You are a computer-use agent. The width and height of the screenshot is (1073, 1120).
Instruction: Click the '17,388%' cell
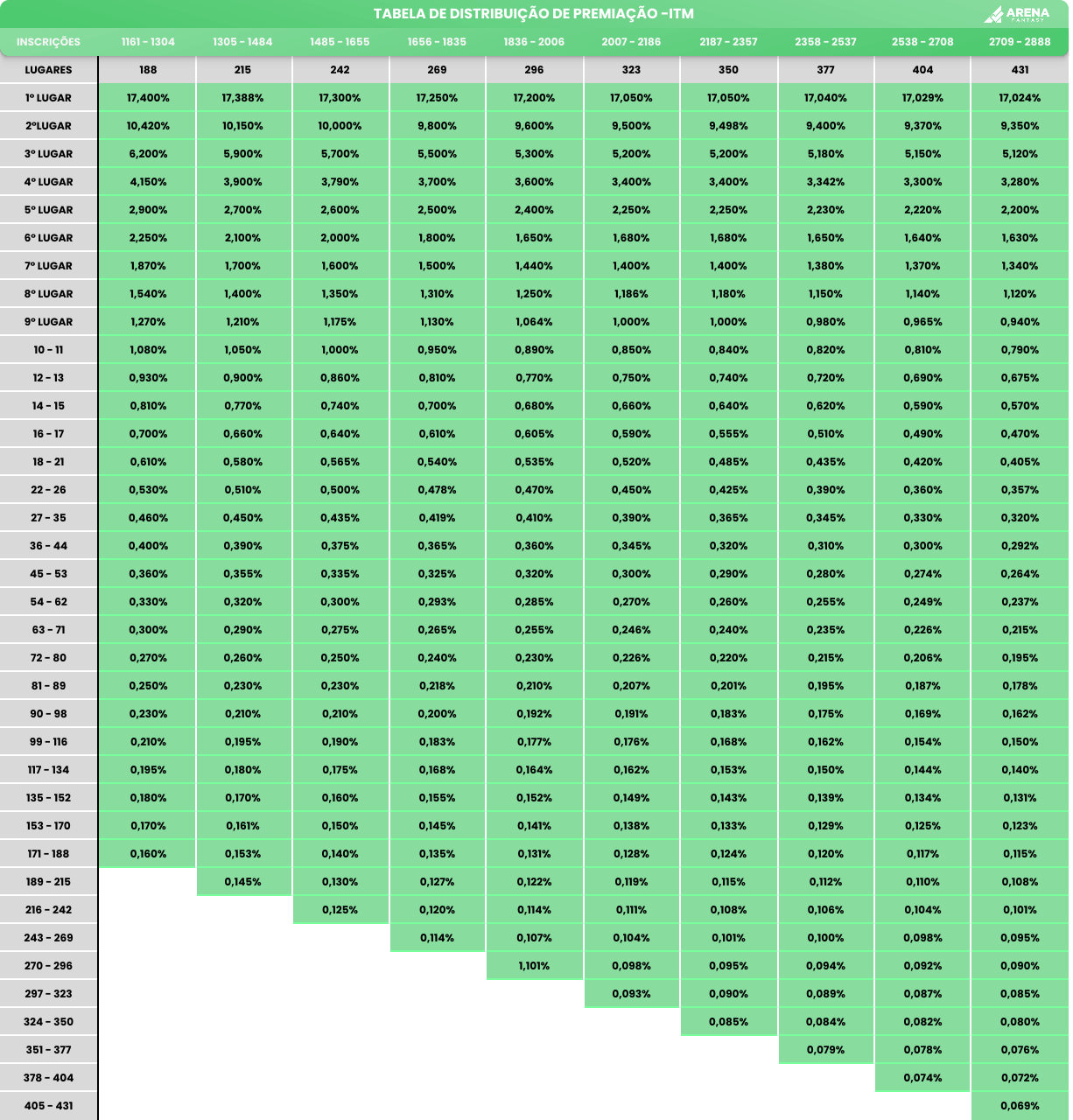pyautogui.click(x=242, y=98)
